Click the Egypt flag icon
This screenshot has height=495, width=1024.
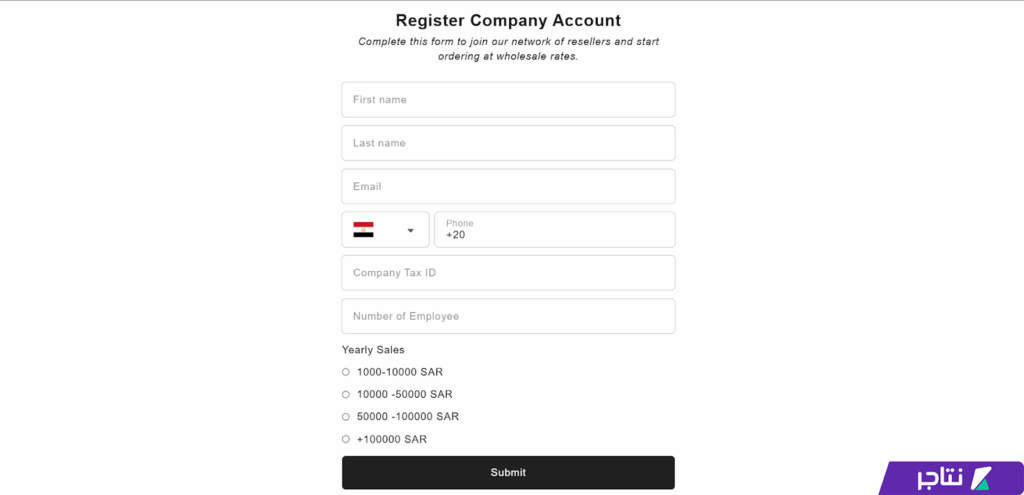click(363, 230)
